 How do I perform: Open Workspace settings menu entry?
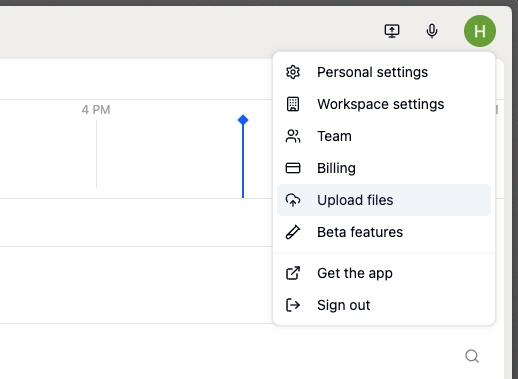384,104
